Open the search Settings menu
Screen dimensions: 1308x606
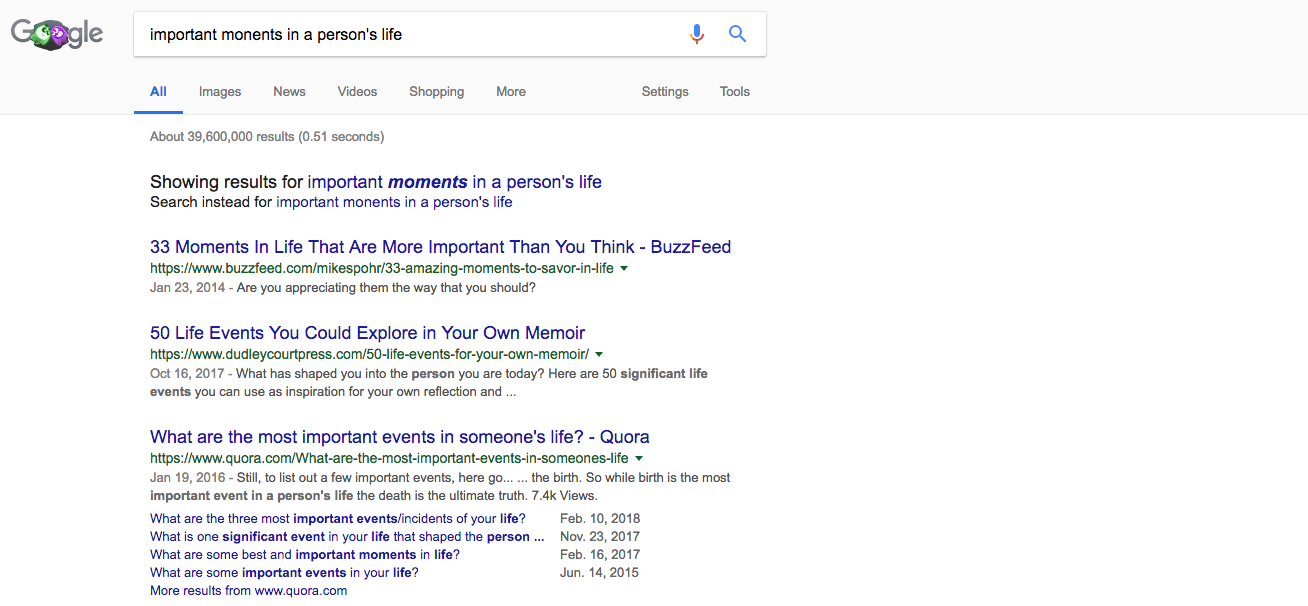(665, 91)
